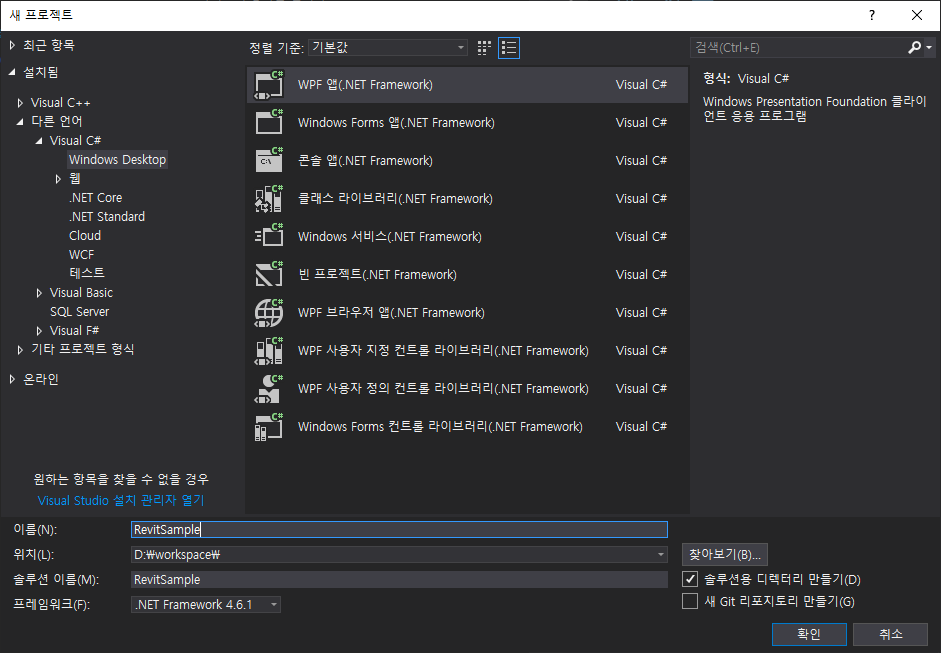
Task: Select WPF 사용자 지정 컨트롤 라이브러리 name
Action: pos(443,351)
